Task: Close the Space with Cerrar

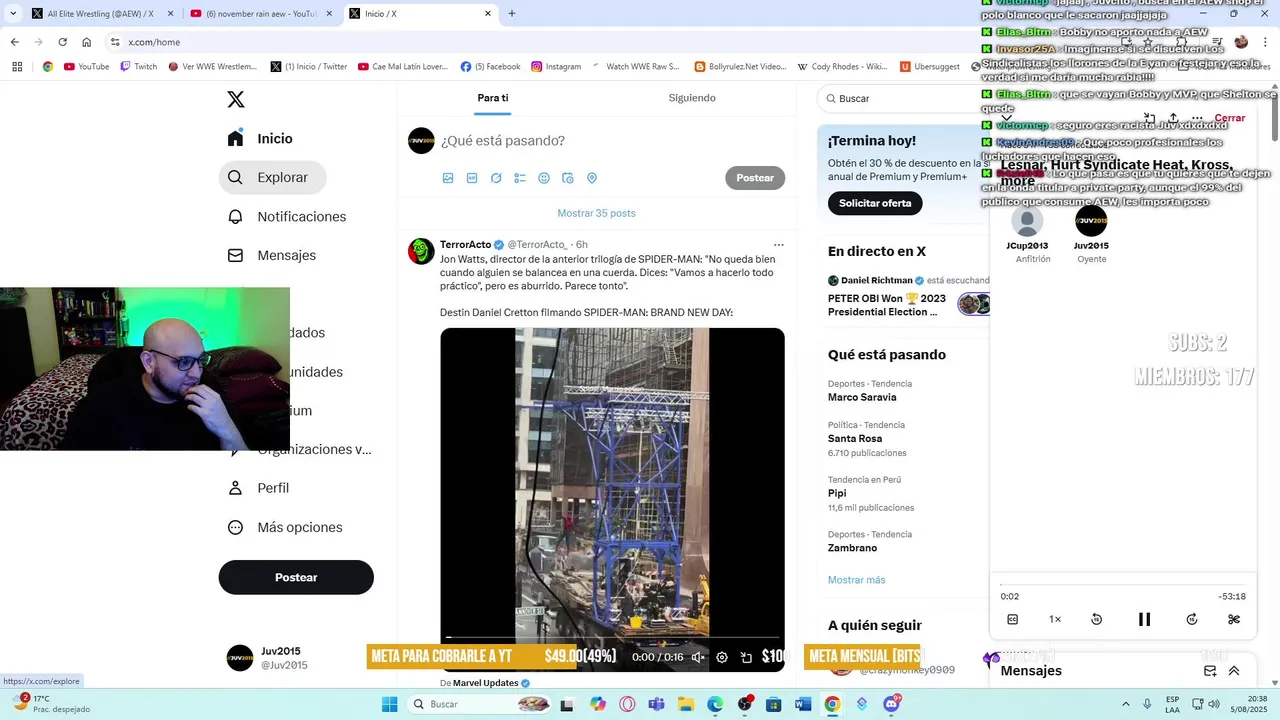Action: [1229, 118]
